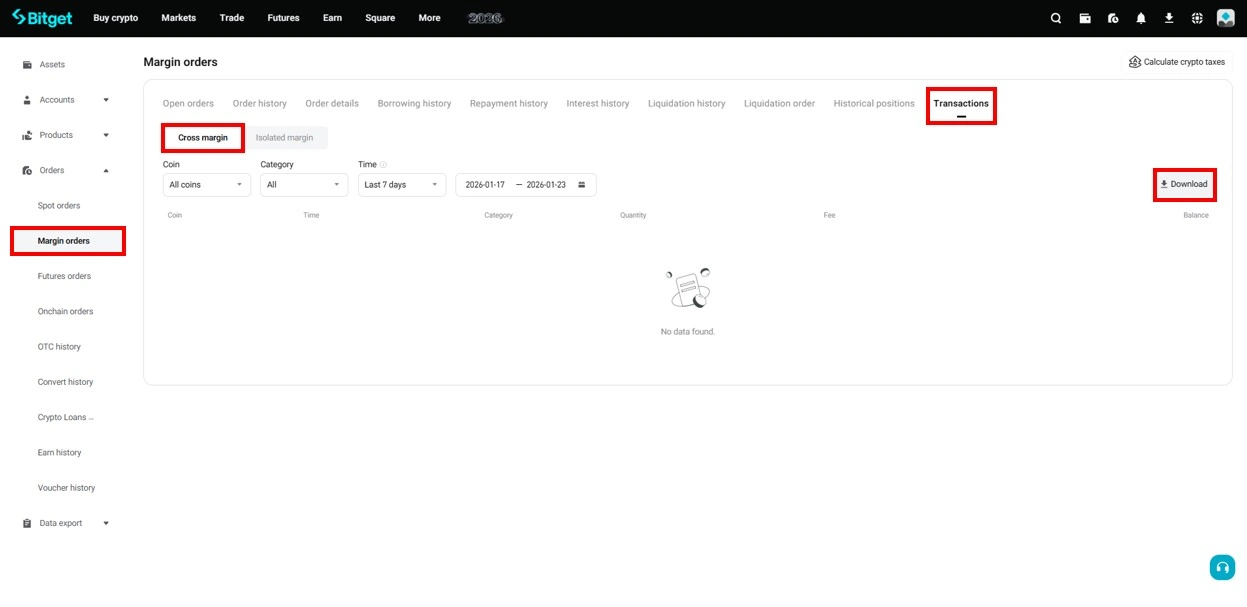
Task: Open the wallet icon in the header
Action: pos(1085,18)
